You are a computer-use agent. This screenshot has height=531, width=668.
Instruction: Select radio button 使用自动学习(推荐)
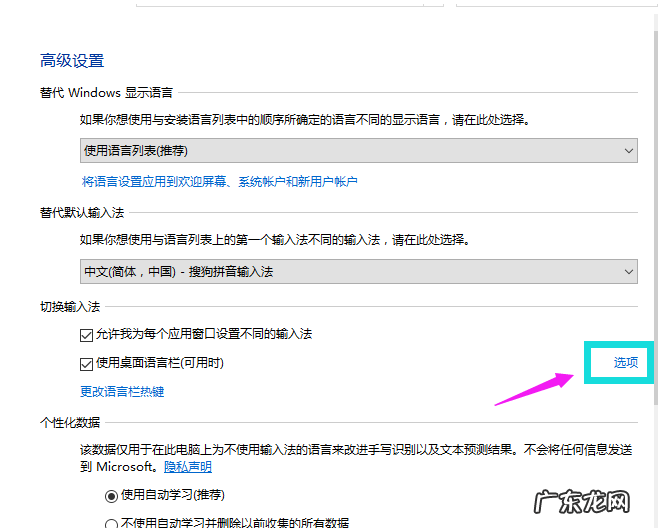pos(111,496)
